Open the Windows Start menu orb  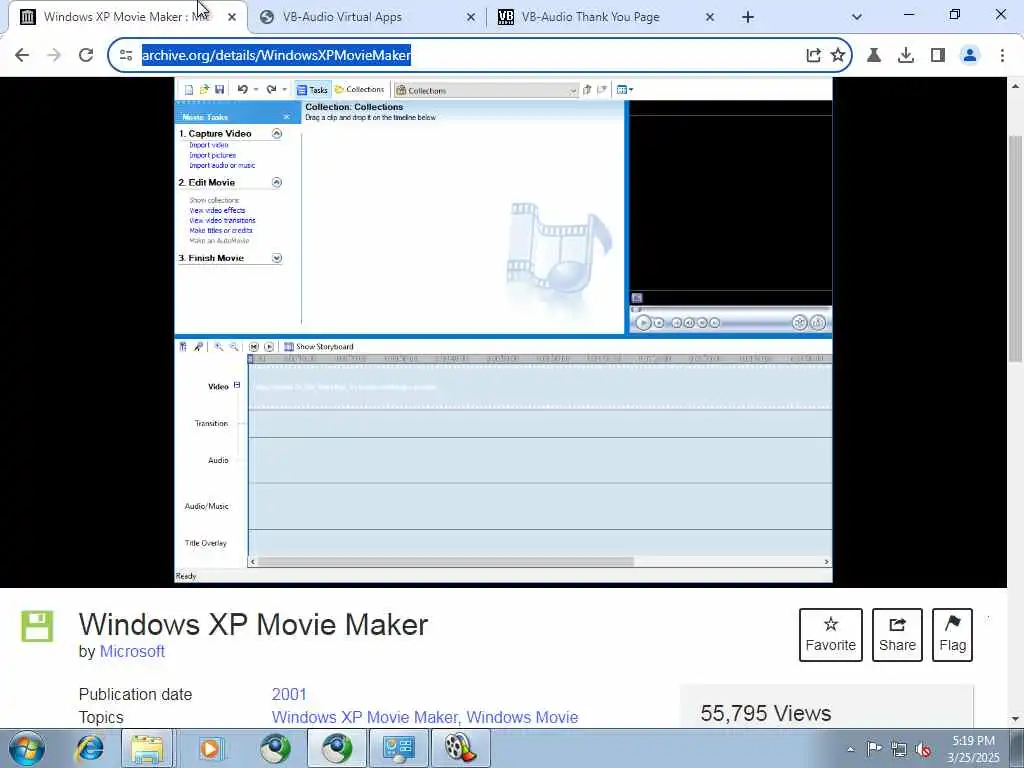tap(27, 748)
